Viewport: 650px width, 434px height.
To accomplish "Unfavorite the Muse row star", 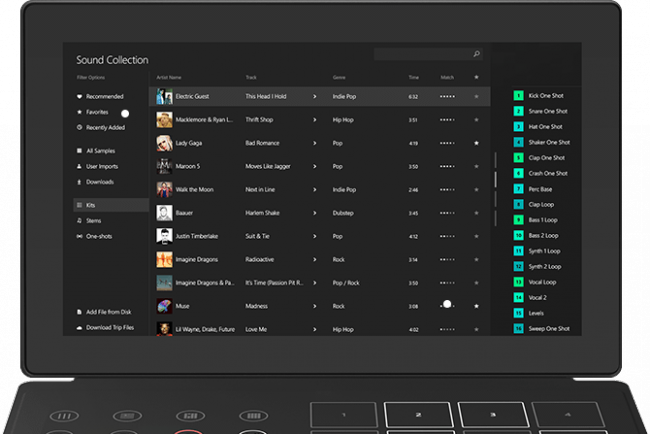I will click(476, 306).
